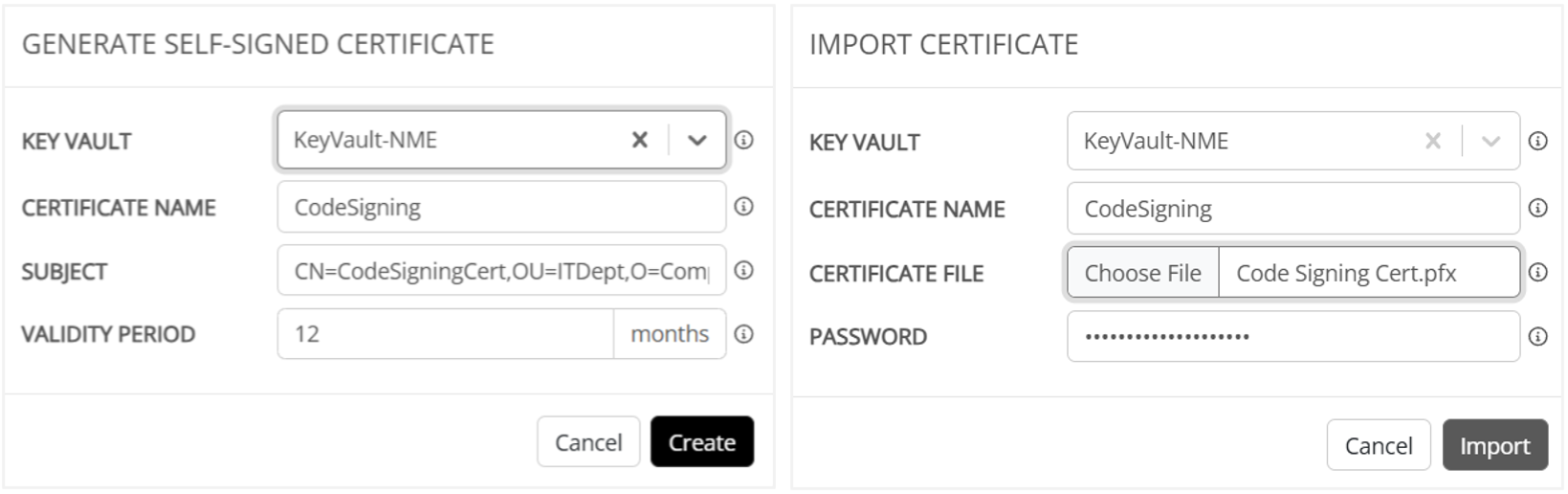Click info icon beside Key Vault in Generate panel
This screenshot has height=494, width=1568.
743,141
